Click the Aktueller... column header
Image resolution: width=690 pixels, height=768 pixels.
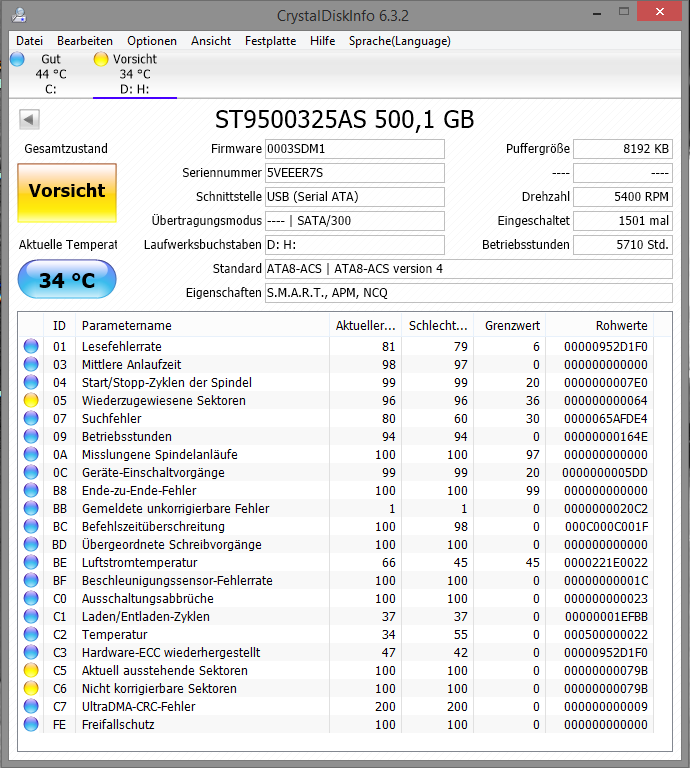pos(365,326)
